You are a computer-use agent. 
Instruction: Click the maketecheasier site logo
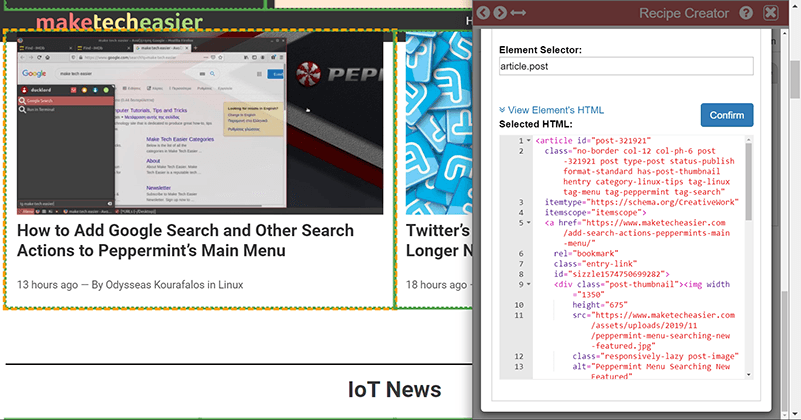[118, 21]
